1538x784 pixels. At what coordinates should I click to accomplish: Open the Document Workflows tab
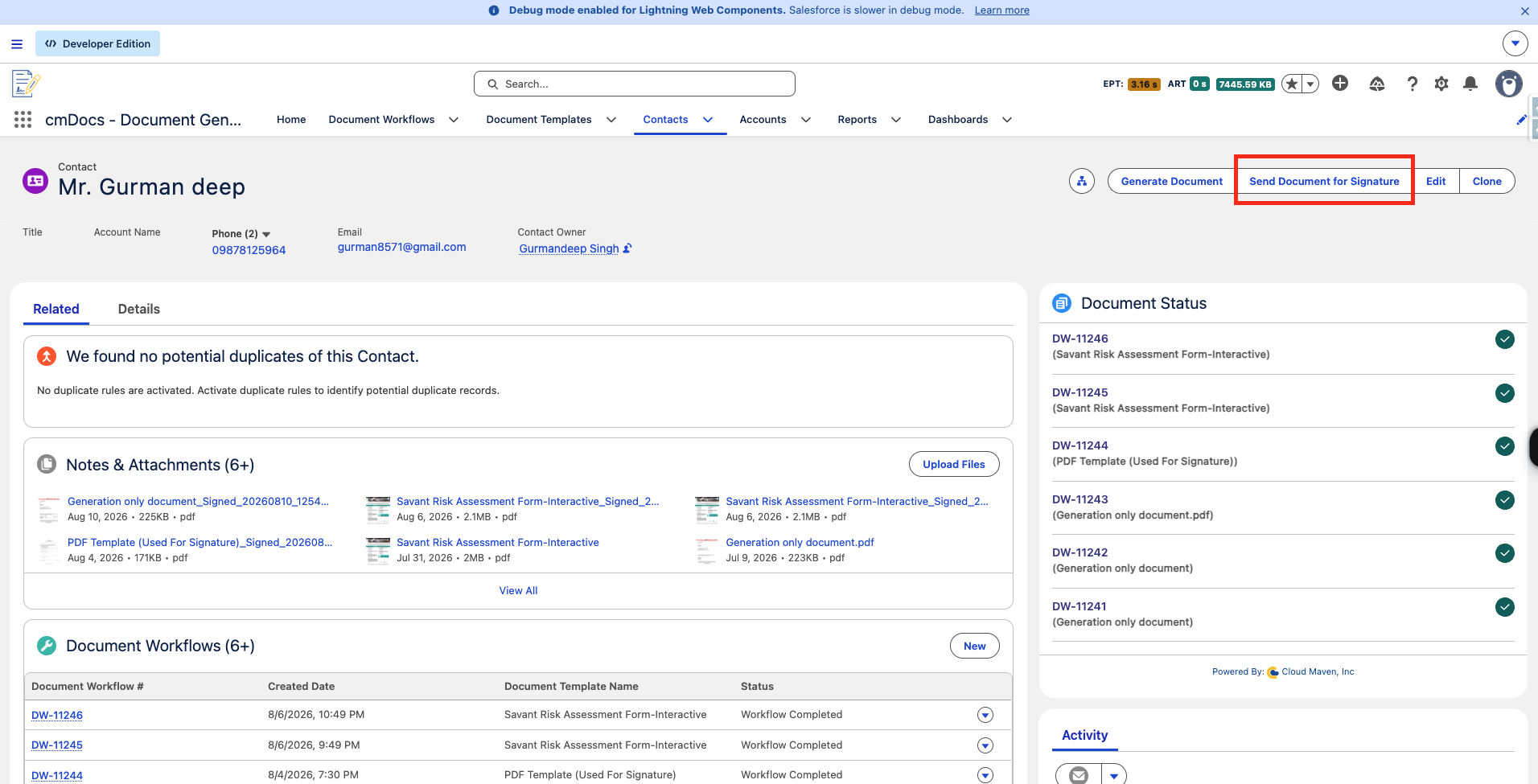click(x=381, y=120)
